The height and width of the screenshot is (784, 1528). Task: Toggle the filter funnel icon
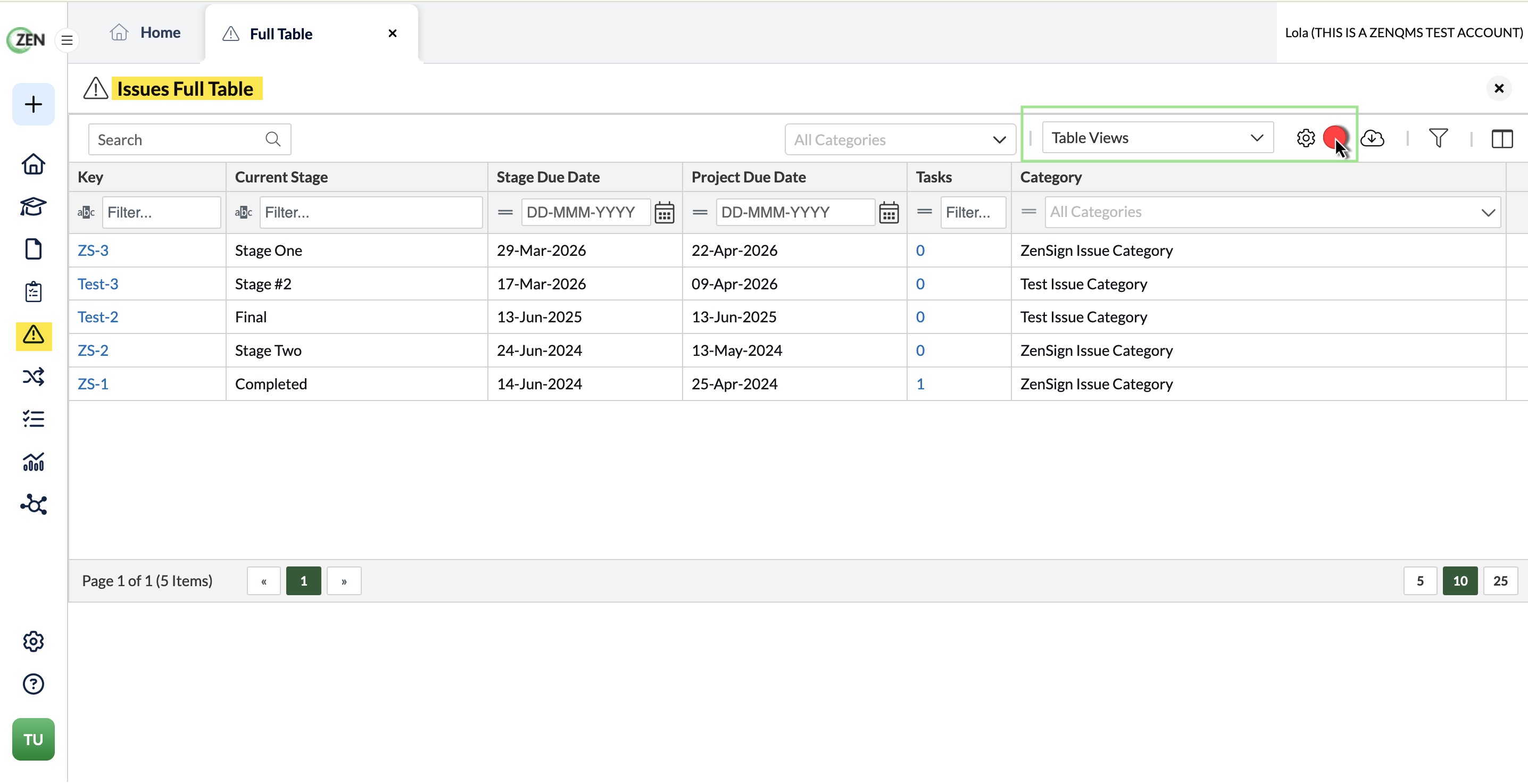1438,138
